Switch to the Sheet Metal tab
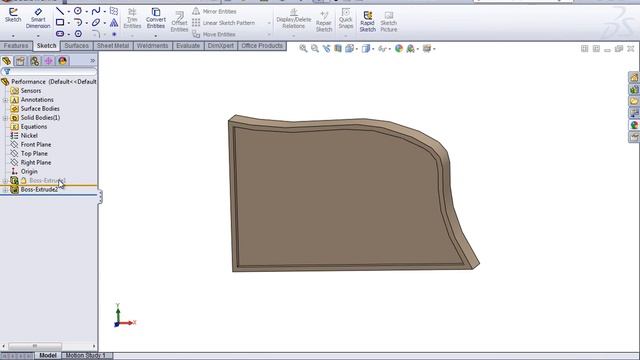This screenshot has height=360, width=640. point(113,46)
